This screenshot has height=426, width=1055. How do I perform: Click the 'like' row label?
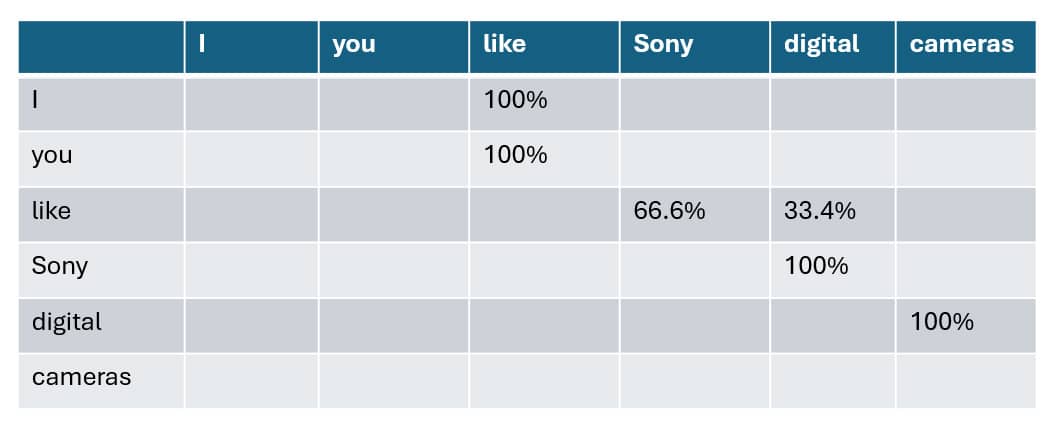[101, 215]
